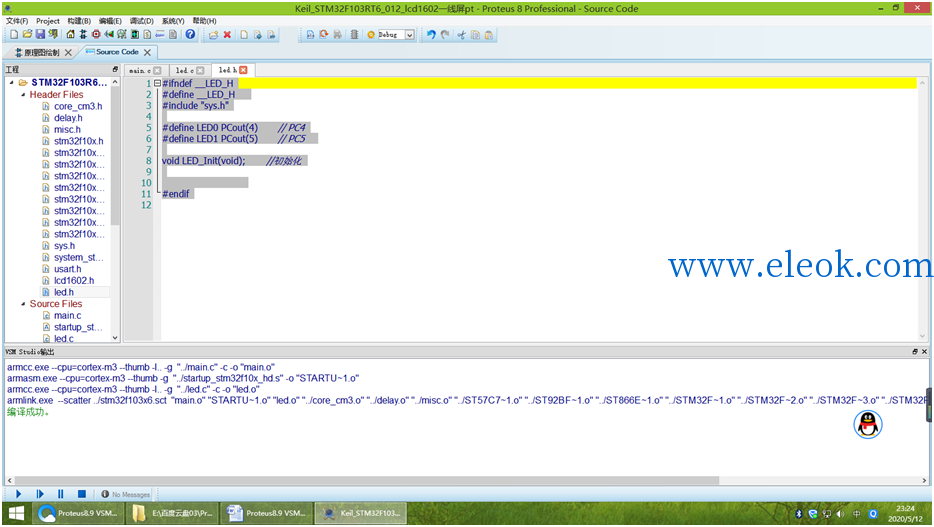Click the grey Redo arrow
Screen dimensions: 934x527
[445, 35]
